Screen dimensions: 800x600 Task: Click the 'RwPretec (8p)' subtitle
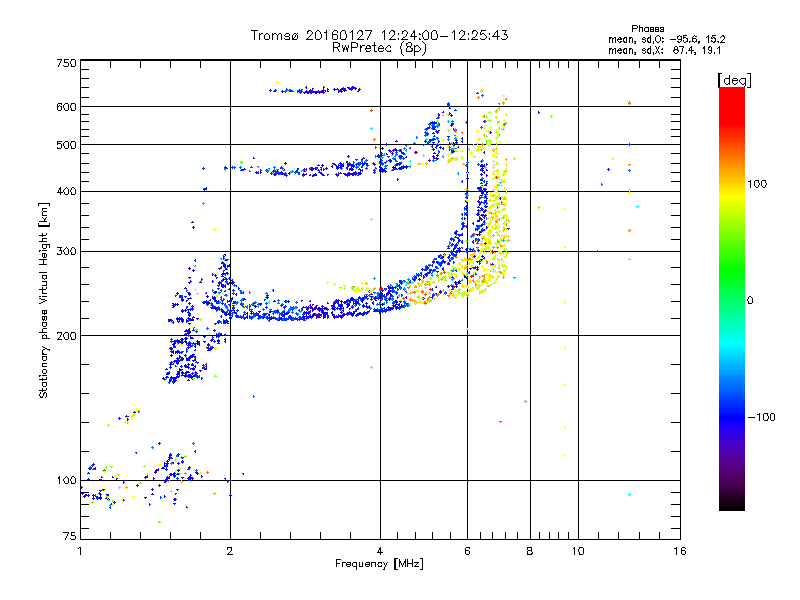(379, 48)
